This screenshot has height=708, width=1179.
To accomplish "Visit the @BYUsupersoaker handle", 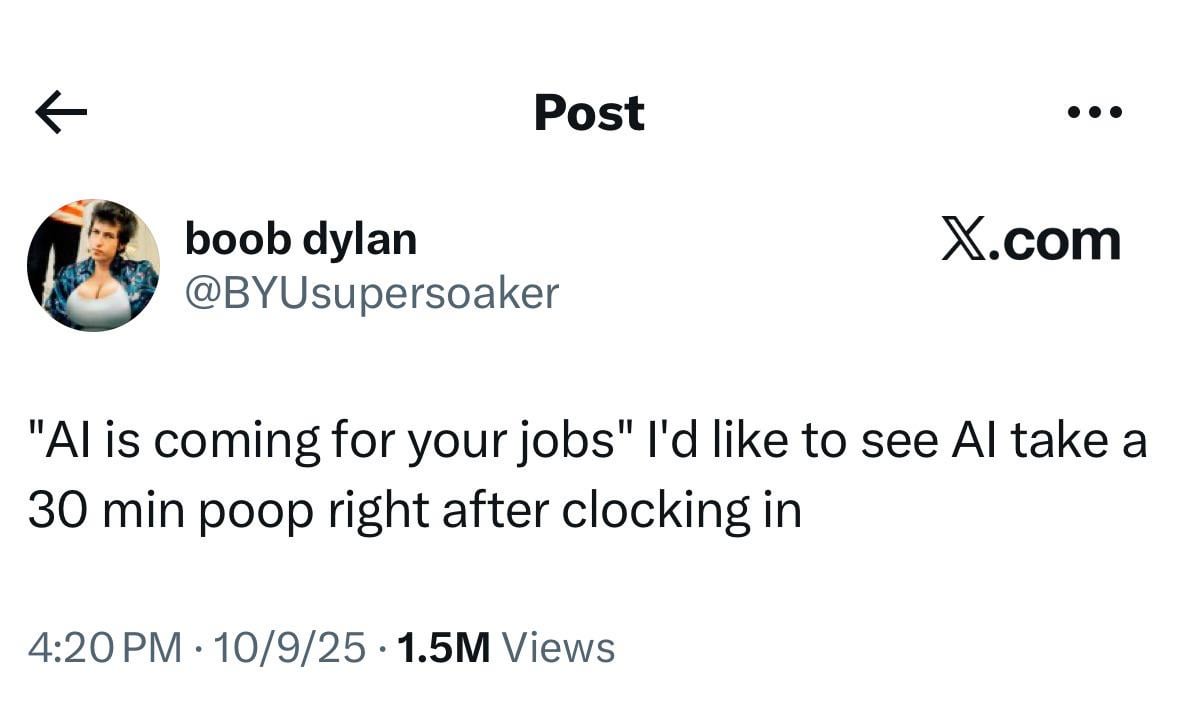I will (x=372, y=292).
